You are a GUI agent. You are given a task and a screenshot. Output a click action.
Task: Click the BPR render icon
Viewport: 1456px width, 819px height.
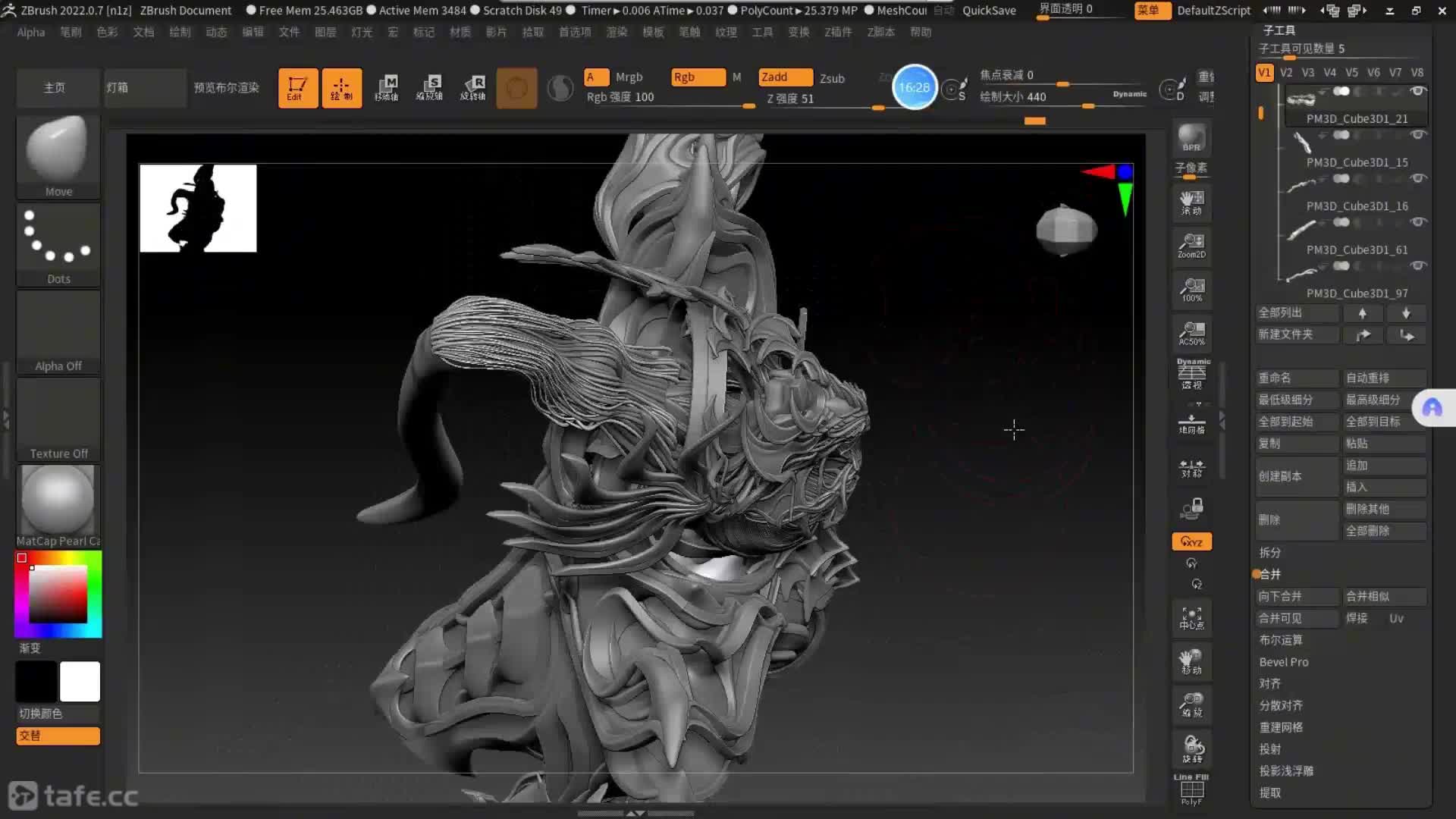[x=1191, y=138]
